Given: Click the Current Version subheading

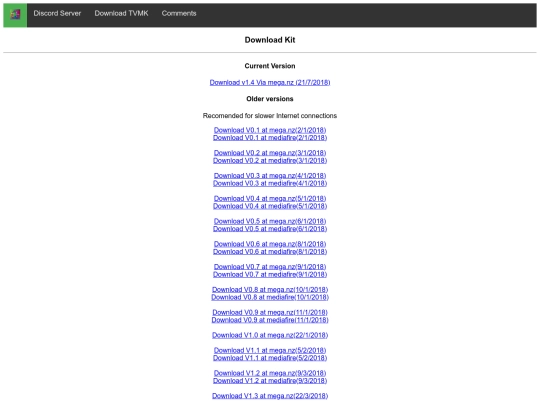Looking at the screenshot, I should (x=270, y=66).
